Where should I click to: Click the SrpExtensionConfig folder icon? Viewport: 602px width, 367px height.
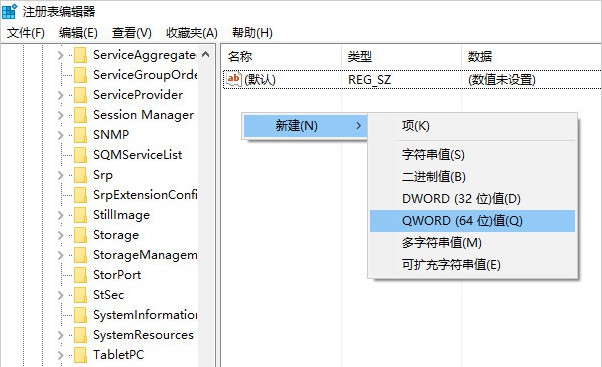coord(80,195)
